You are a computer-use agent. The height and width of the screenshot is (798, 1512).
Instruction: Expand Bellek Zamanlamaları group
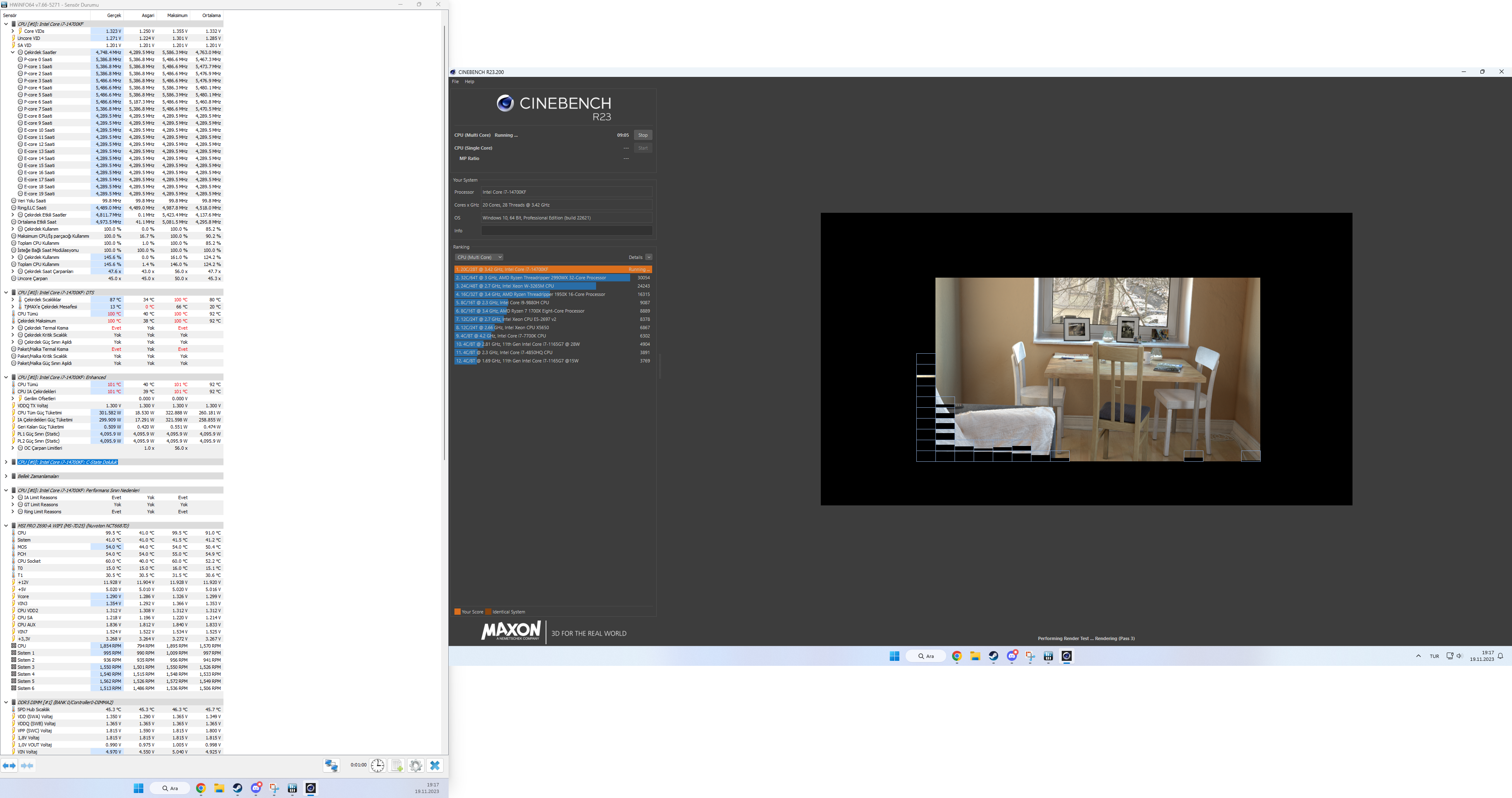pyautogui.click(x=6, y=476)
